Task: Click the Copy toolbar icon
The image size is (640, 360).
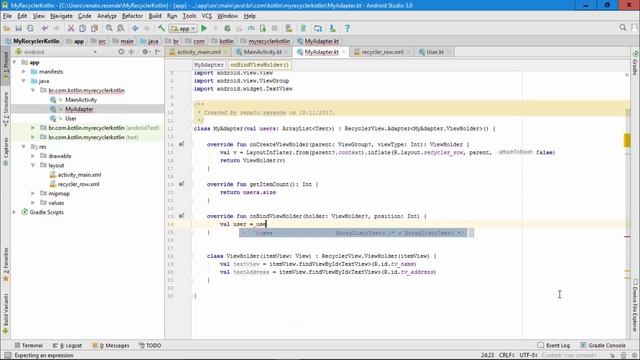Action: [x=82, y=28]
